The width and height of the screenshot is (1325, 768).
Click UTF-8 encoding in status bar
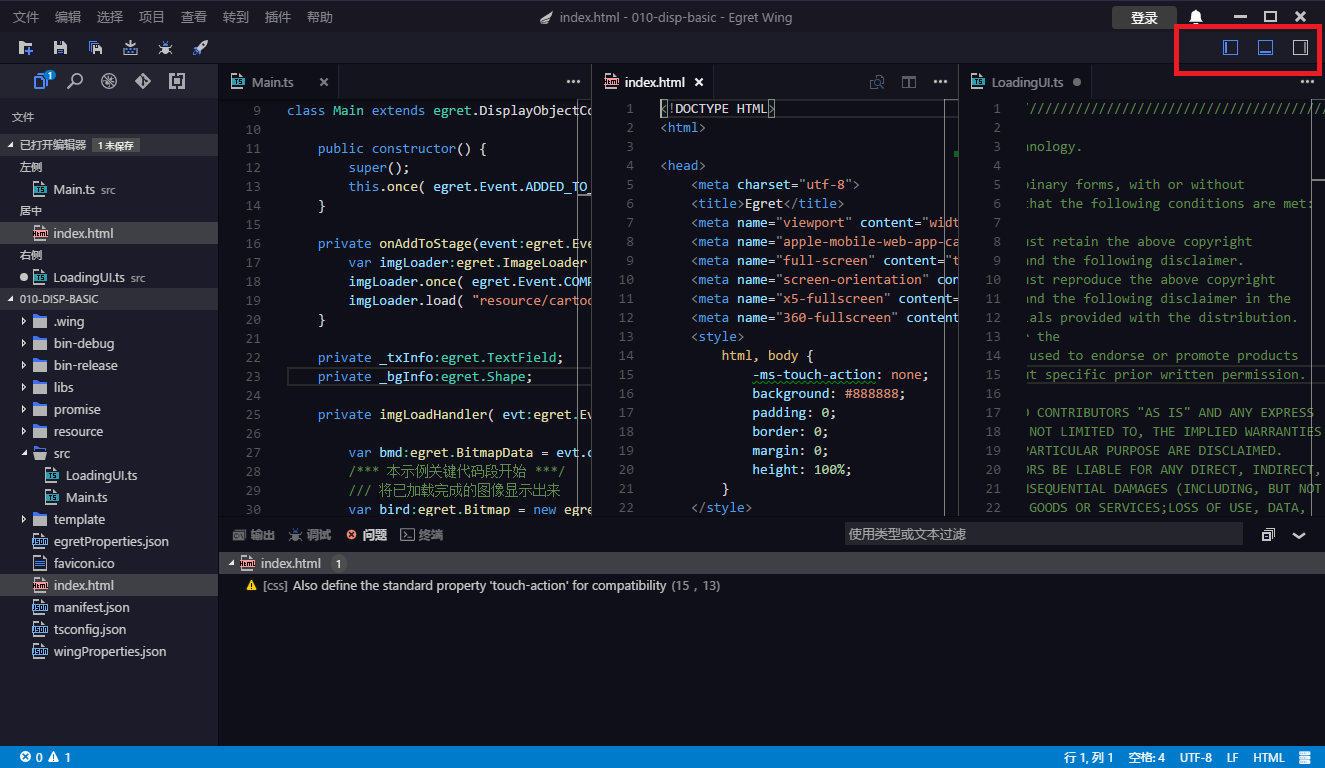click(1196, 757)
